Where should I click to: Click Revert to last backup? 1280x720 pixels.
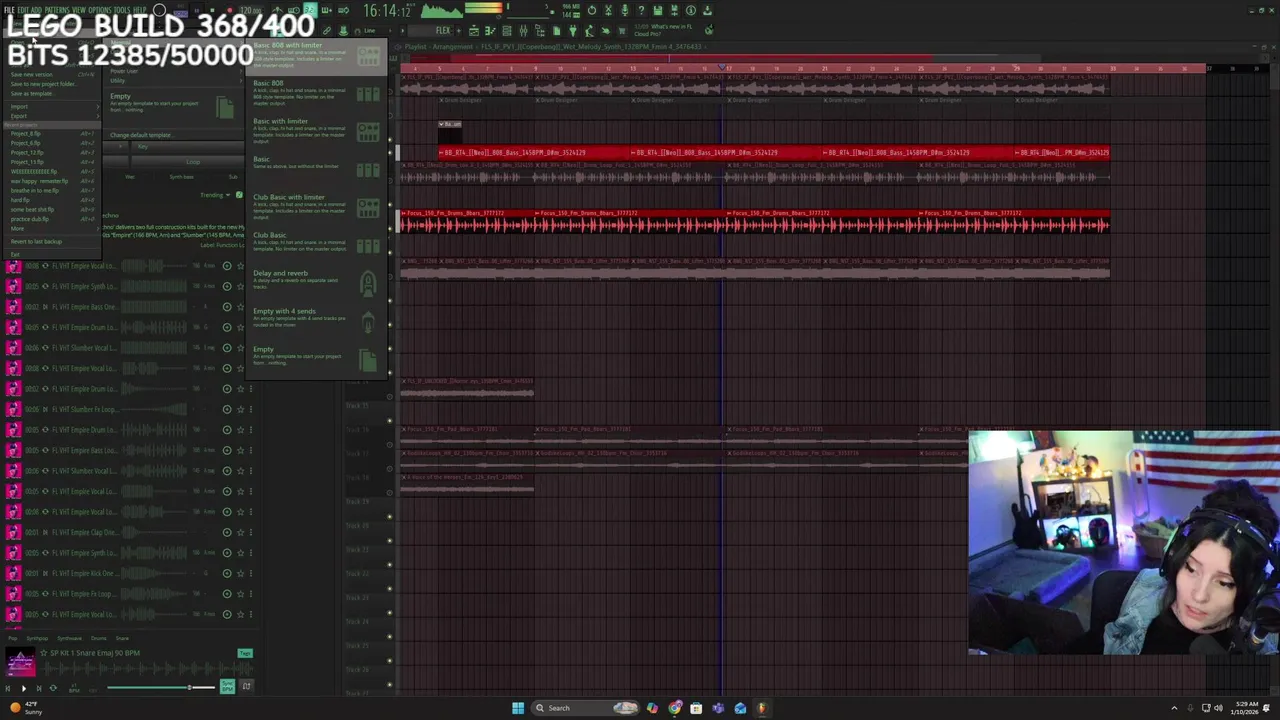(51, 241)
